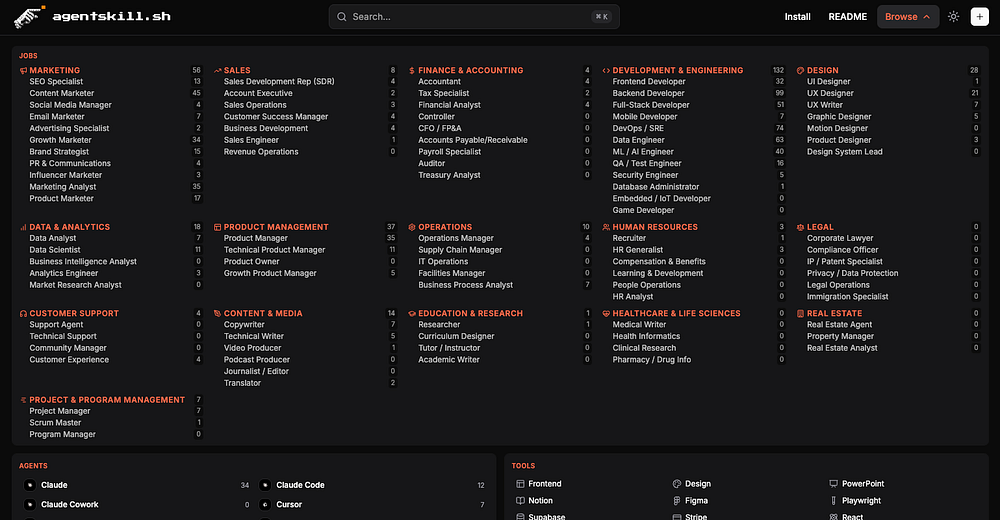Select the DevOps / SRE job
Image resolution: width=1000 pixels, height=520 pixels.
(x=638, y=128)
